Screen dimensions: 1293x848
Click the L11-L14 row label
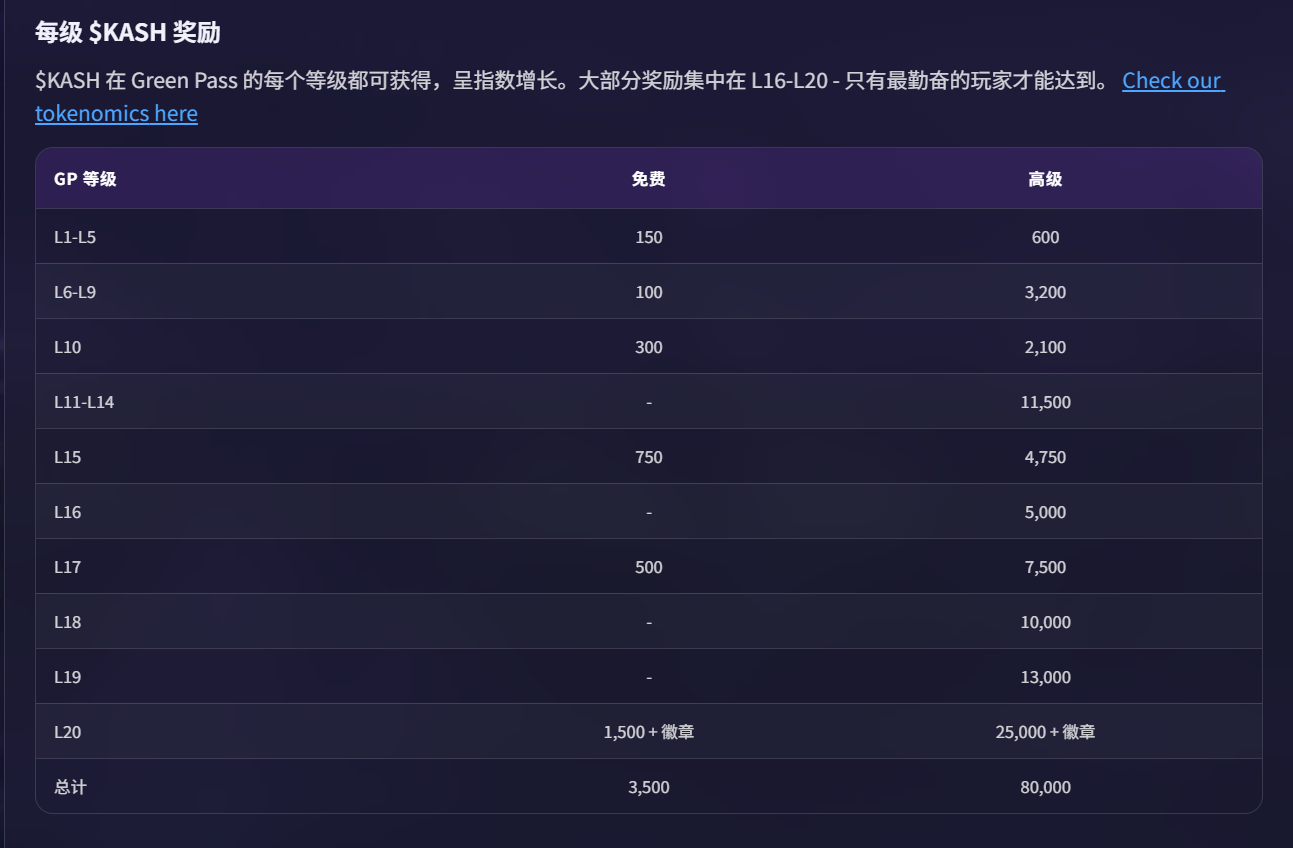click(x=83, y=402)
